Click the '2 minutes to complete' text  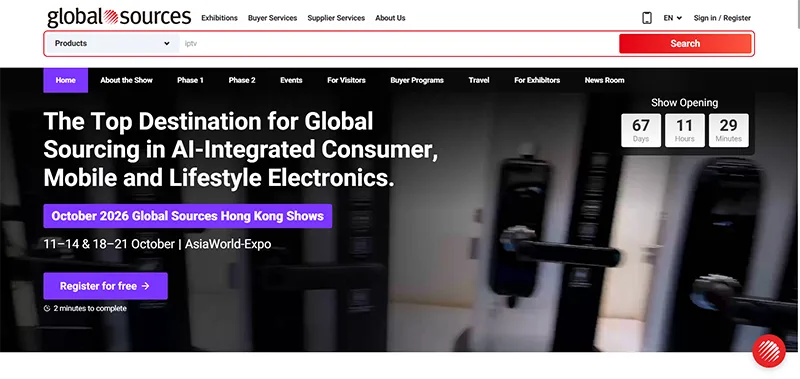point(90,309)
